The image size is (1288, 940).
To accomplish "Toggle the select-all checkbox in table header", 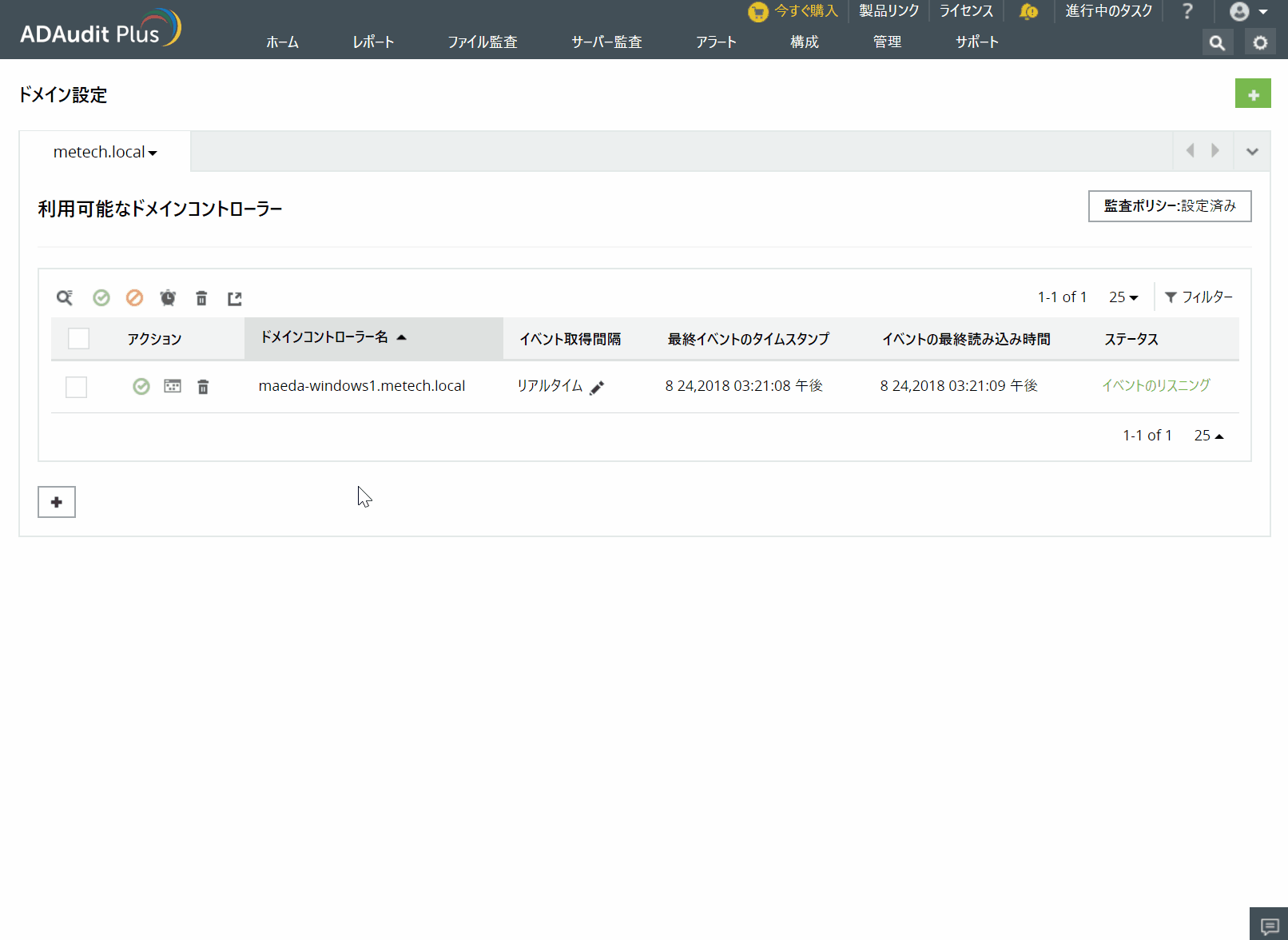I will 78,339.
